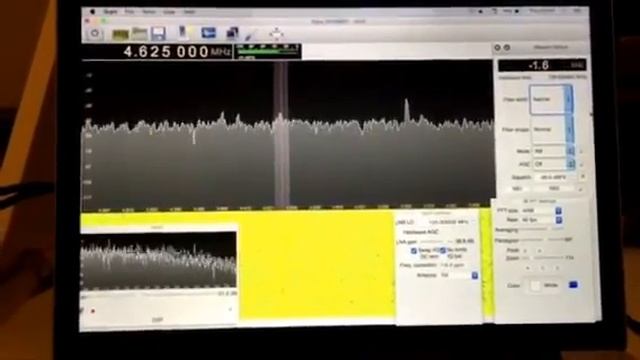The width and height of the screenshot is (640, 360).
Task: Open the Tools menu
Action: coord(149,12)
